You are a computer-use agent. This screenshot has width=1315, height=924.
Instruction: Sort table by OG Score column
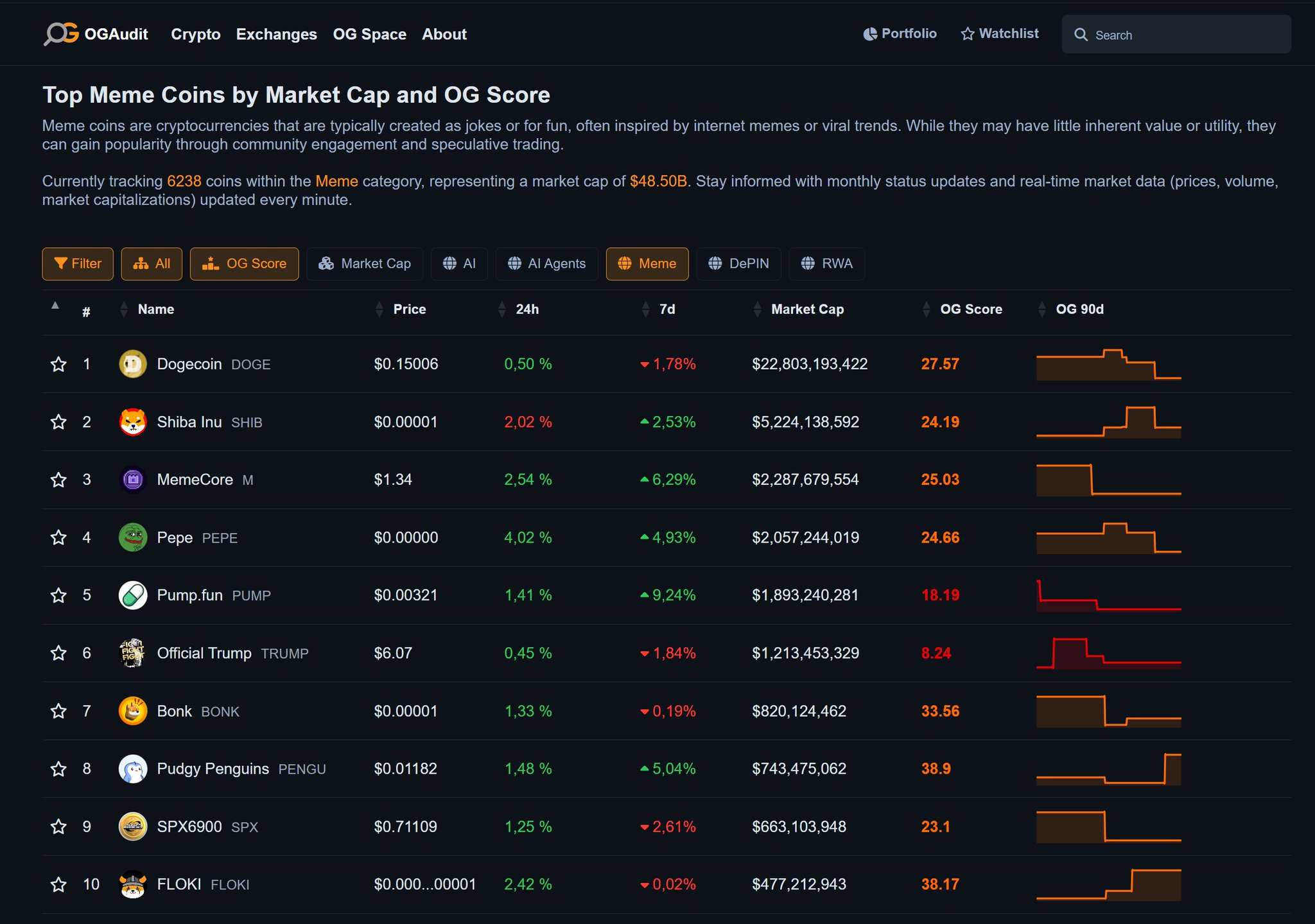970,309
